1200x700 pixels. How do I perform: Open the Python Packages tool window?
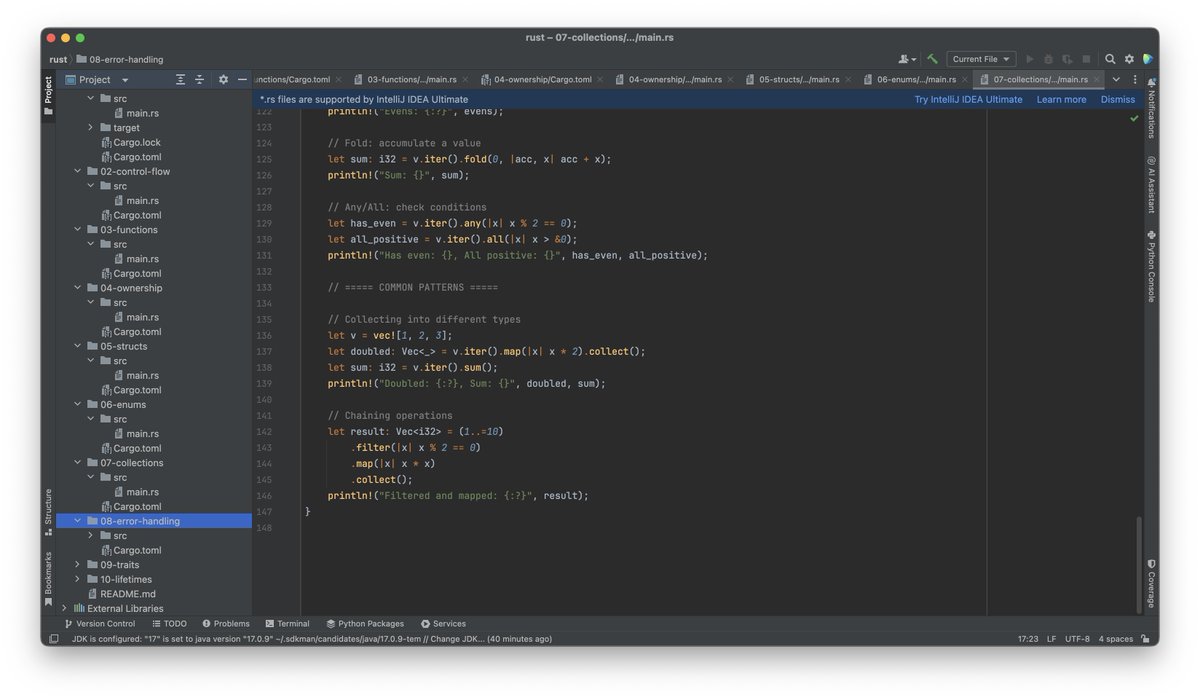[x=365, y=623]
